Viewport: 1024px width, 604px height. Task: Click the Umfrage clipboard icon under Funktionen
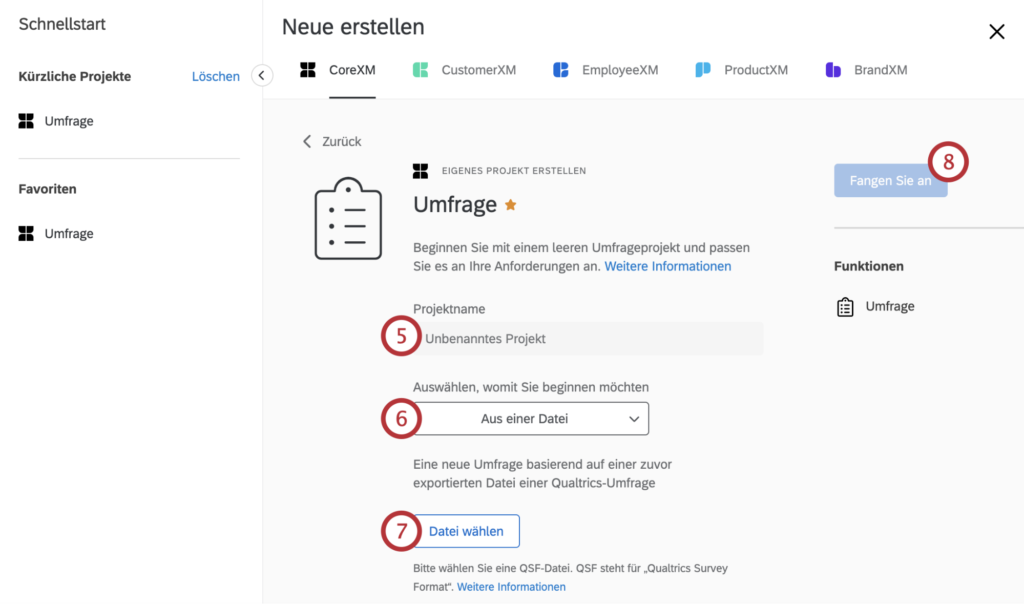pyautogui.click(x=845, y=307)
